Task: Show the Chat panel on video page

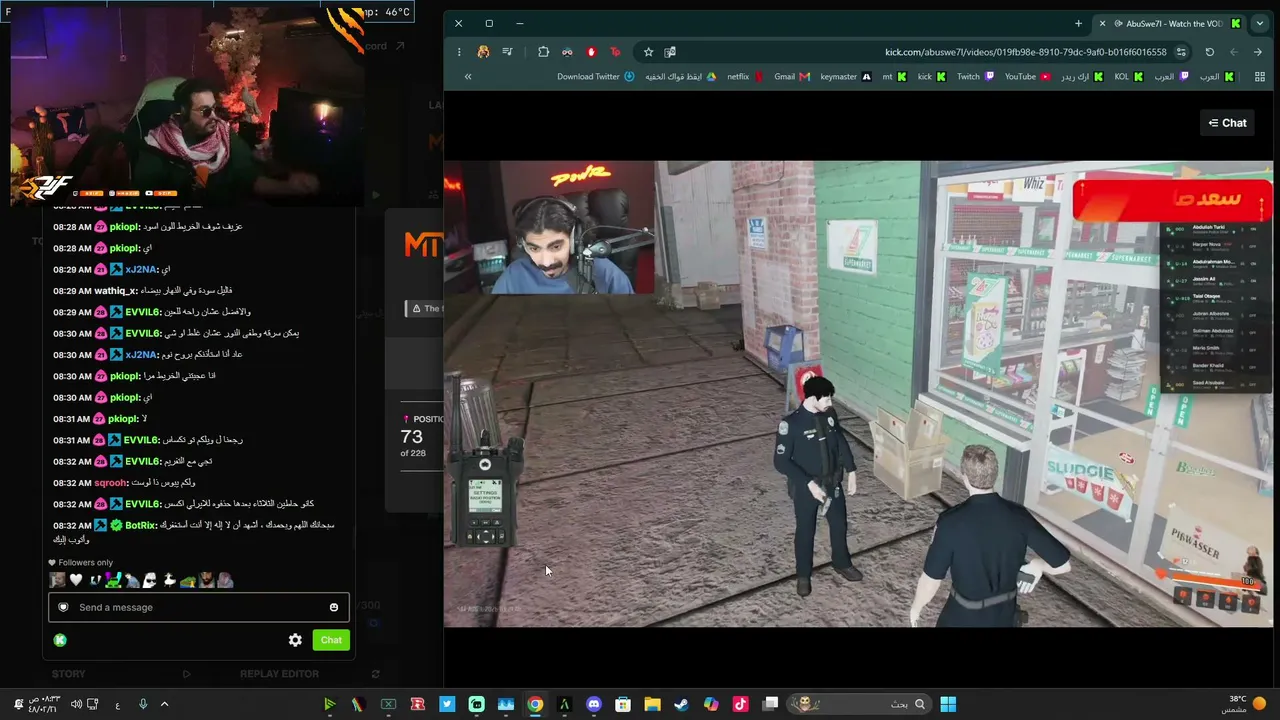Action: [x=1227, y=123]
